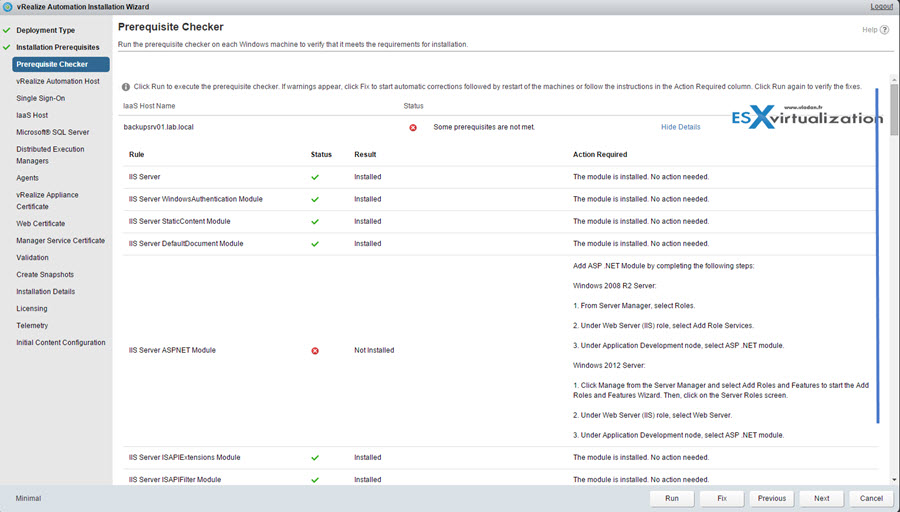The width and height of the screenshot is (900, 512).
Task: Click 'IIS Server ISAPIFilter Module' rule text
Action: (x=175, y=480)
